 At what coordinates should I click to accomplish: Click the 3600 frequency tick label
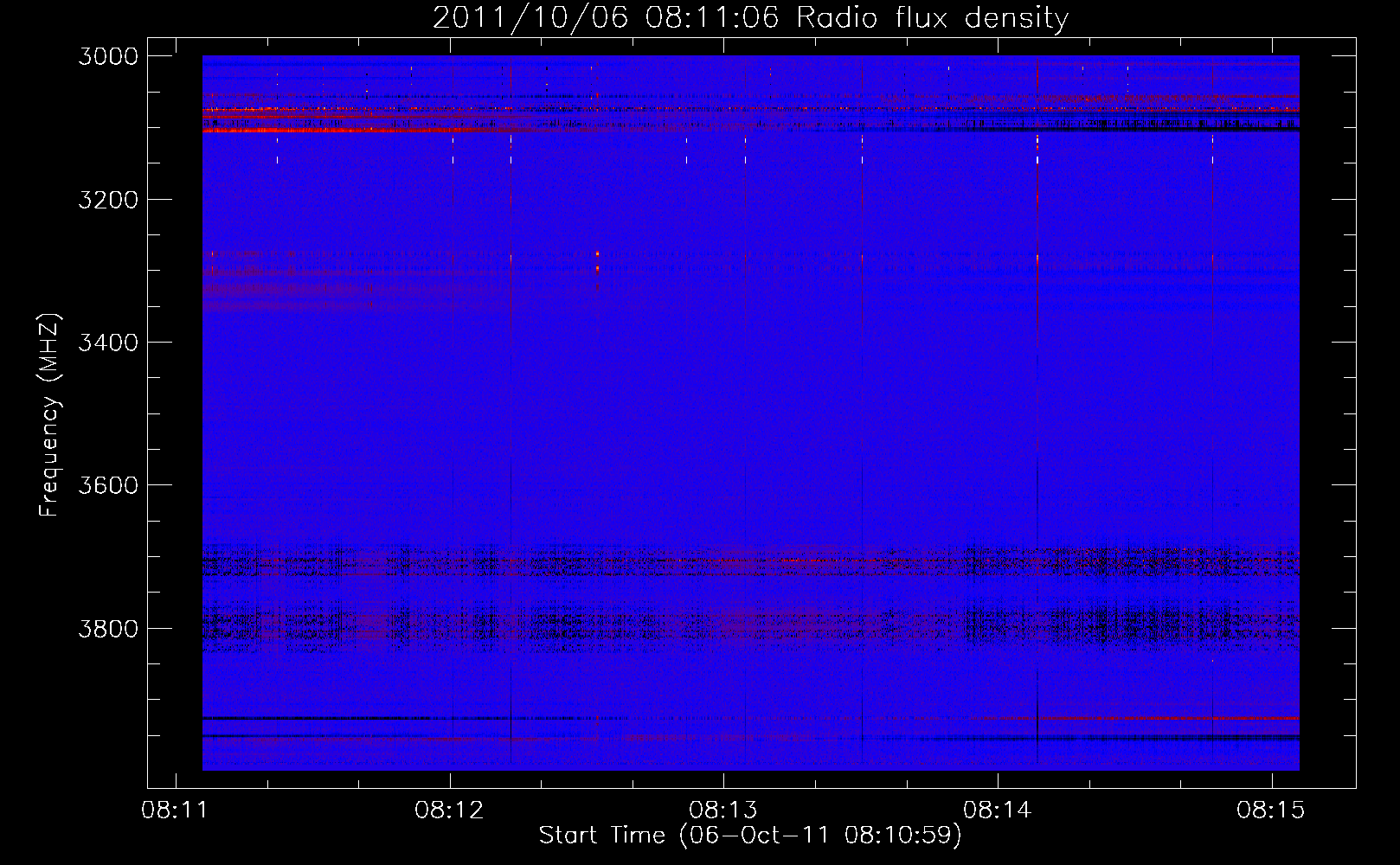(x=108, y=485)
